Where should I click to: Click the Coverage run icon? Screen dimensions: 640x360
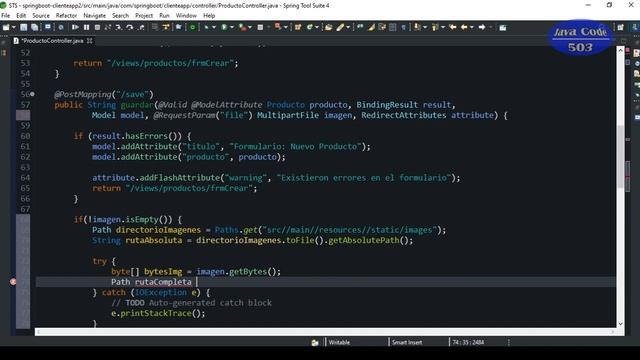click(x=243, y=27)
